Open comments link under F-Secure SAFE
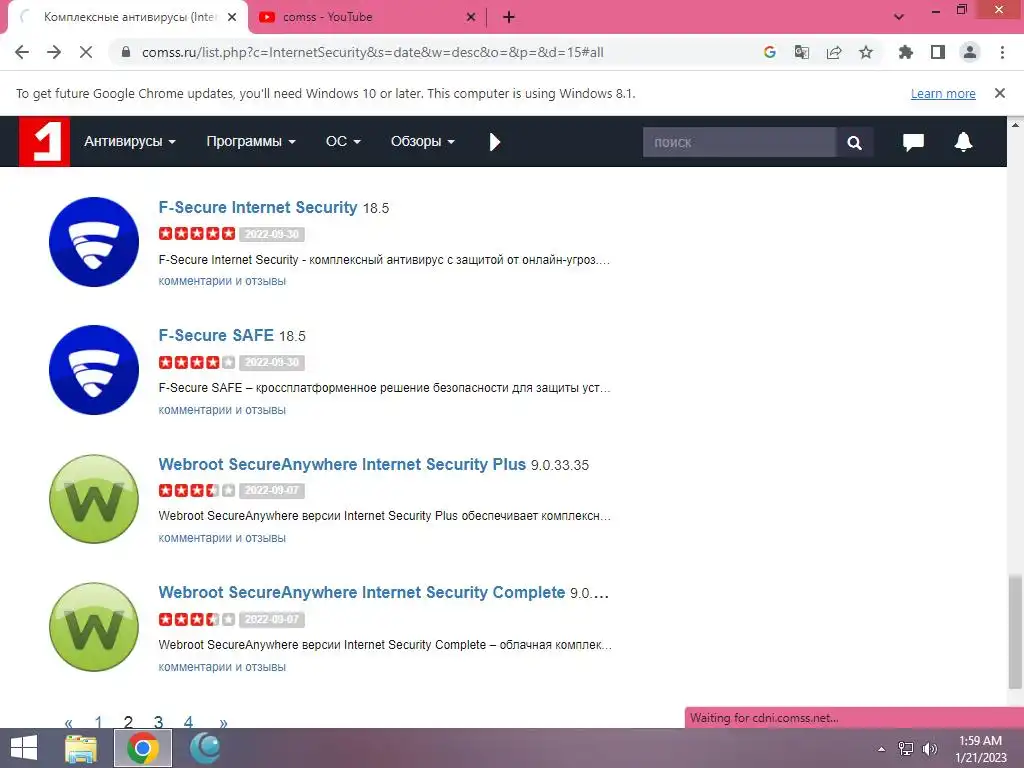 point(222,410)
